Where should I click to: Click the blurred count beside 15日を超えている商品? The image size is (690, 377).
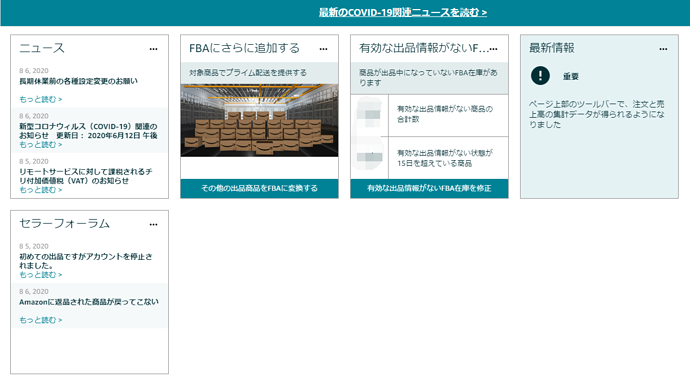tap(370, 157)
